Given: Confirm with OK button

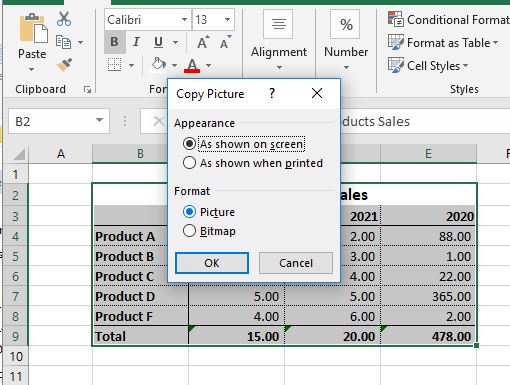Looking at the screenshot, I should point(212,263).
